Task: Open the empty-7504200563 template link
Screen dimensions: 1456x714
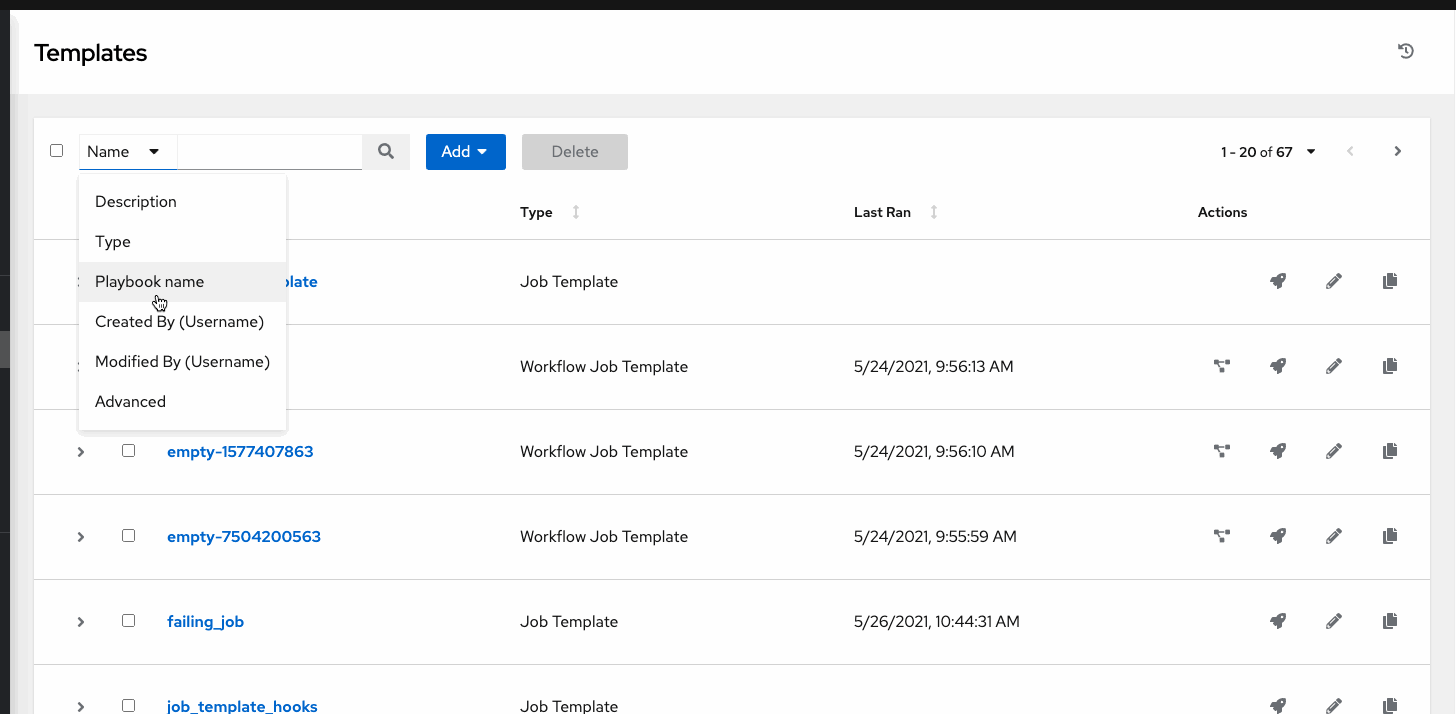Action: [x=244, y=537]
